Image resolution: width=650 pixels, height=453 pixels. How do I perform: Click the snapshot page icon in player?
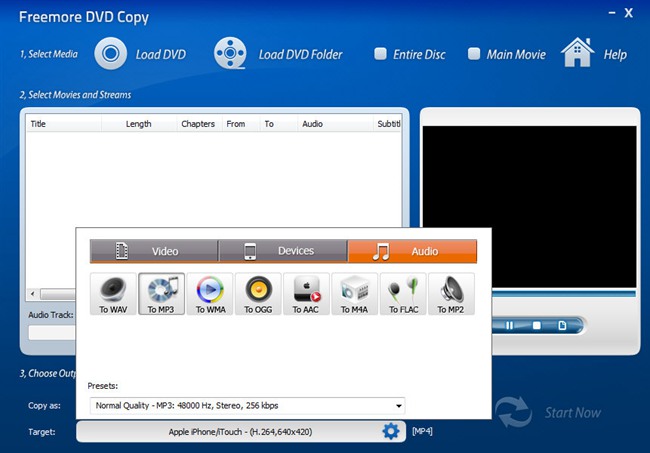pos(563,325)
